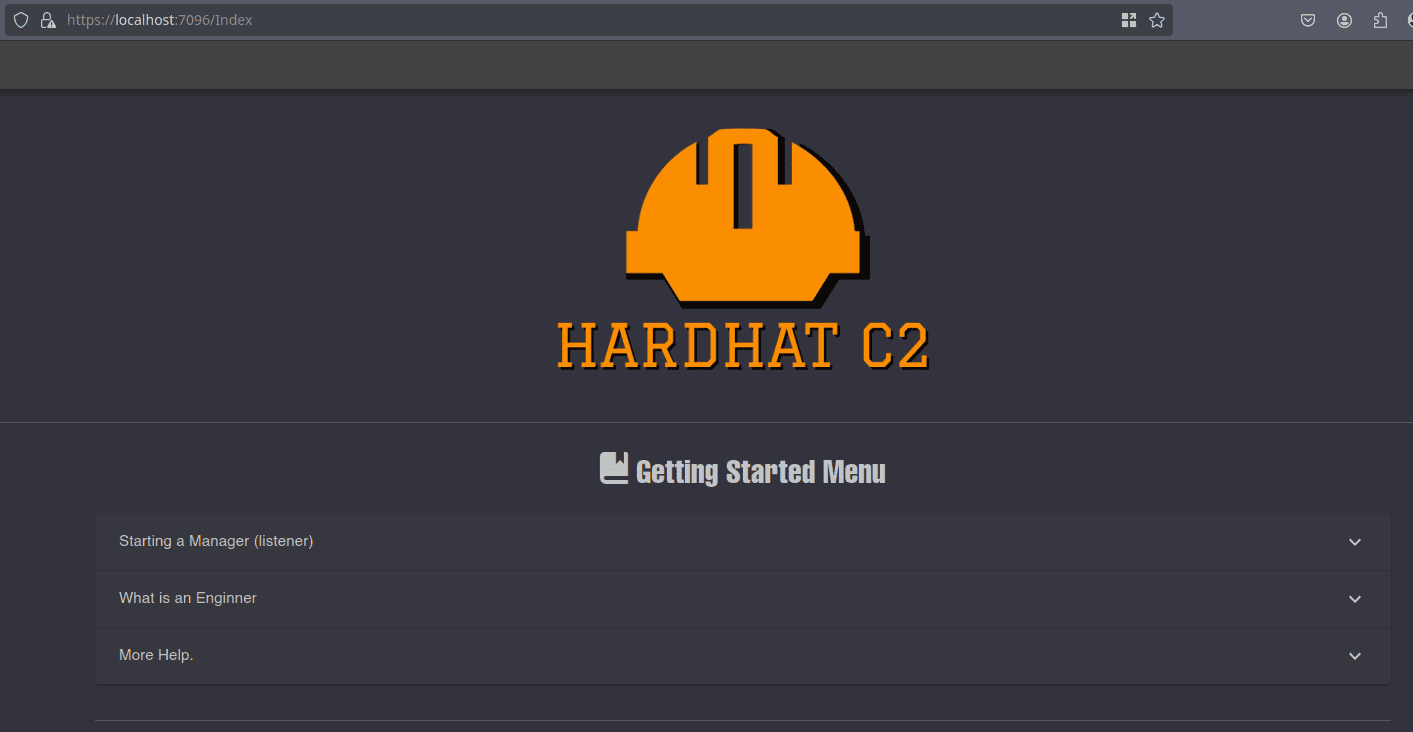Open site security lock icon info
Image resolution: width=1413 pixels, height=732 pixels.
47,20
